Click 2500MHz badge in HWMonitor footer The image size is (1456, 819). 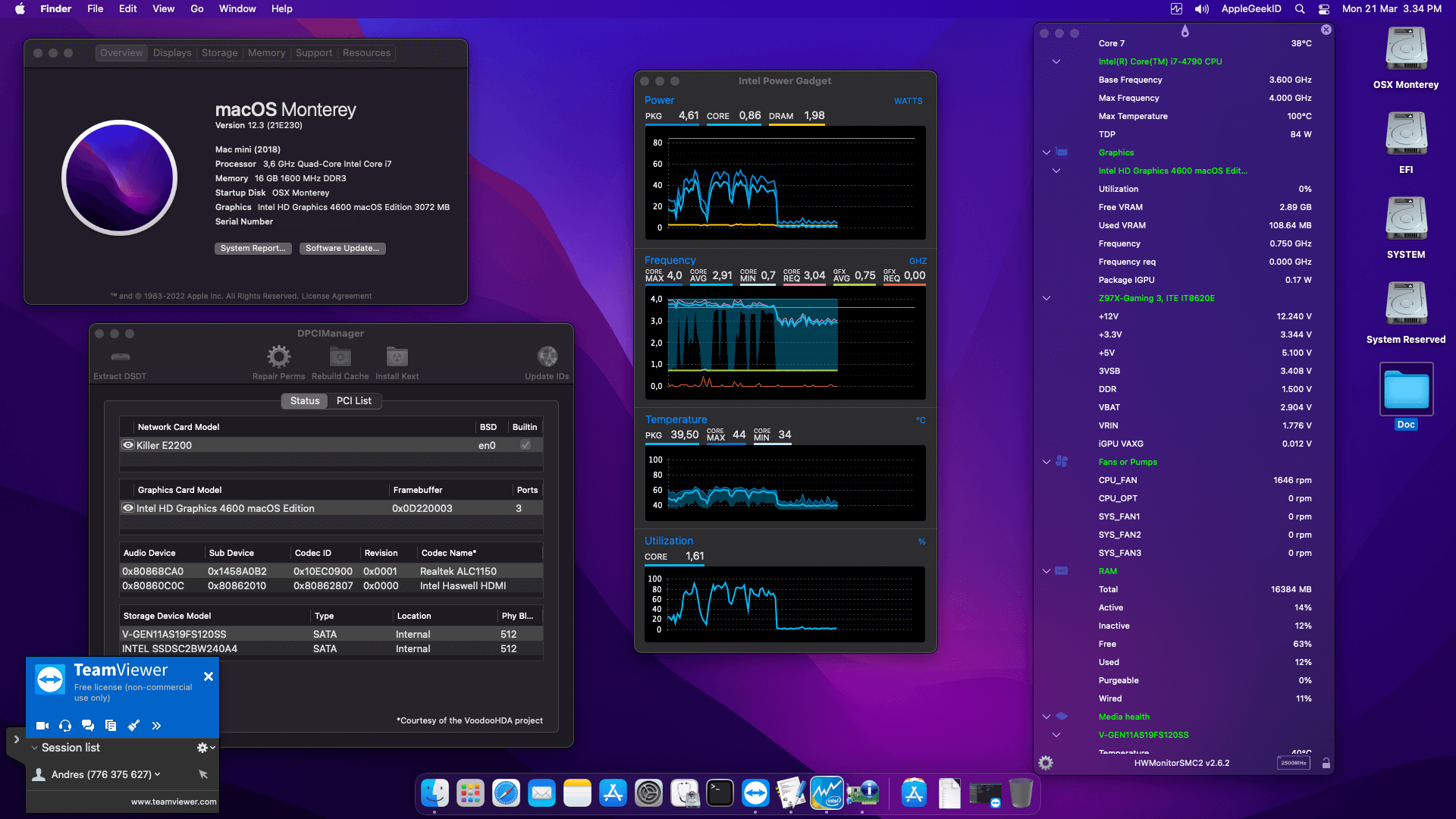[1293, 763]
